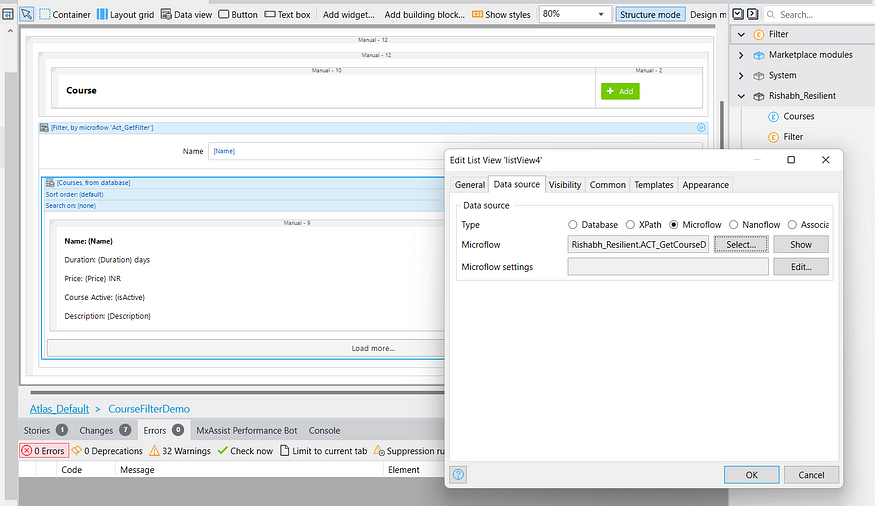875x506 pixels.
Task: Click the green Add button on page
Action: click(x=620, y=91)
